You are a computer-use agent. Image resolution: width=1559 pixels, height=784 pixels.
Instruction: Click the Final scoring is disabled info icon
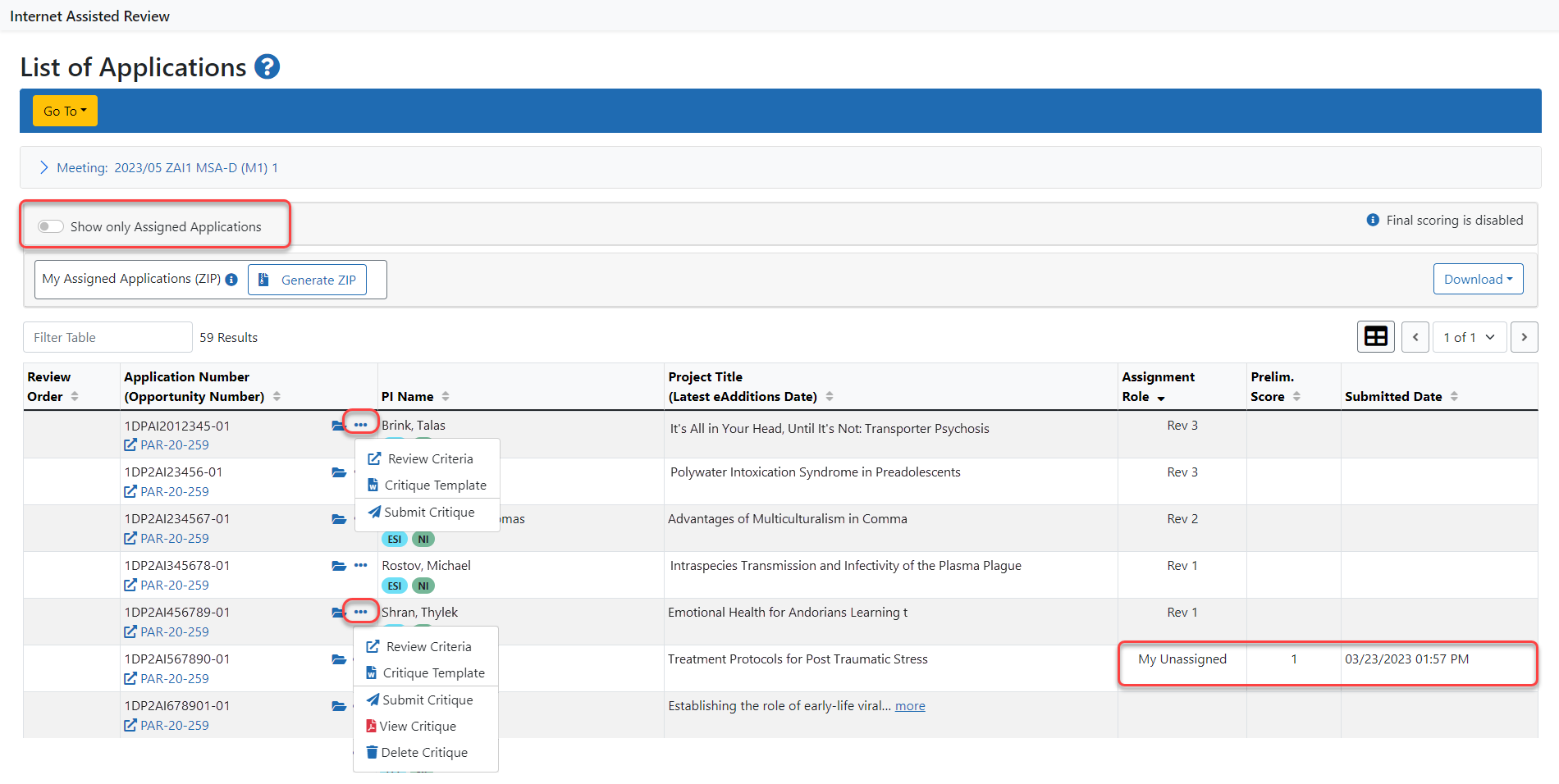tap(1372, 220)
